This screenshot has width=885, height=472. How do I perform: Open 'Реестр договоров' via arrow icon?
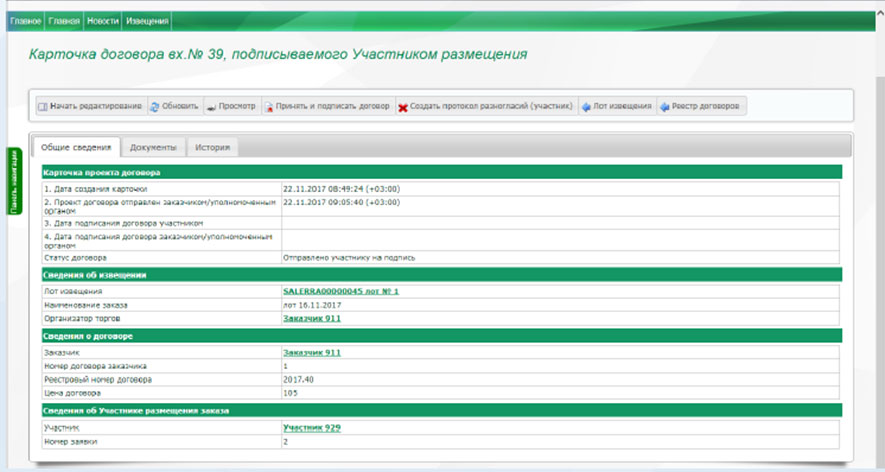(x=664, y=107)
